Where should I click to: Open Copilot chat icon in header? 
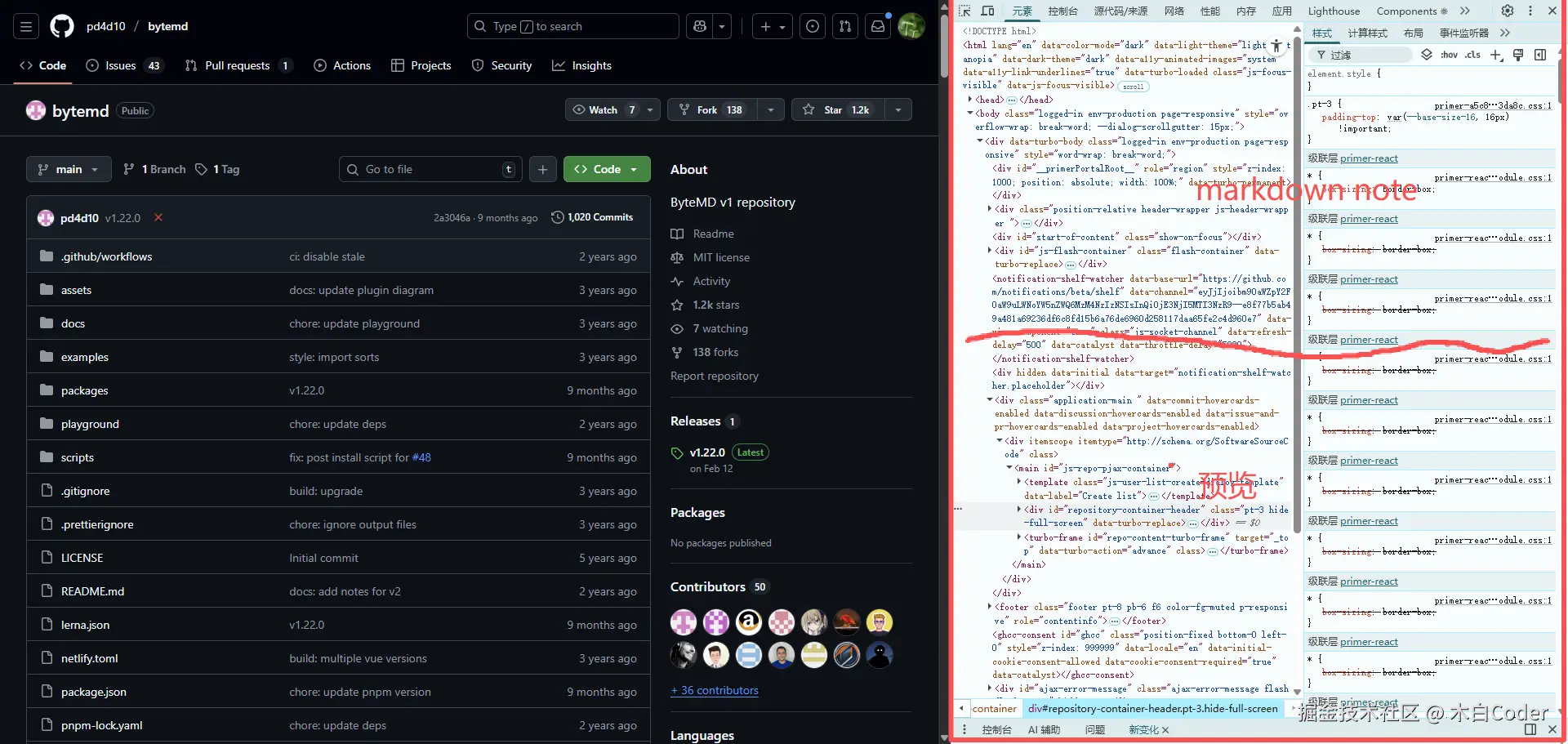(x=700, y=26)
